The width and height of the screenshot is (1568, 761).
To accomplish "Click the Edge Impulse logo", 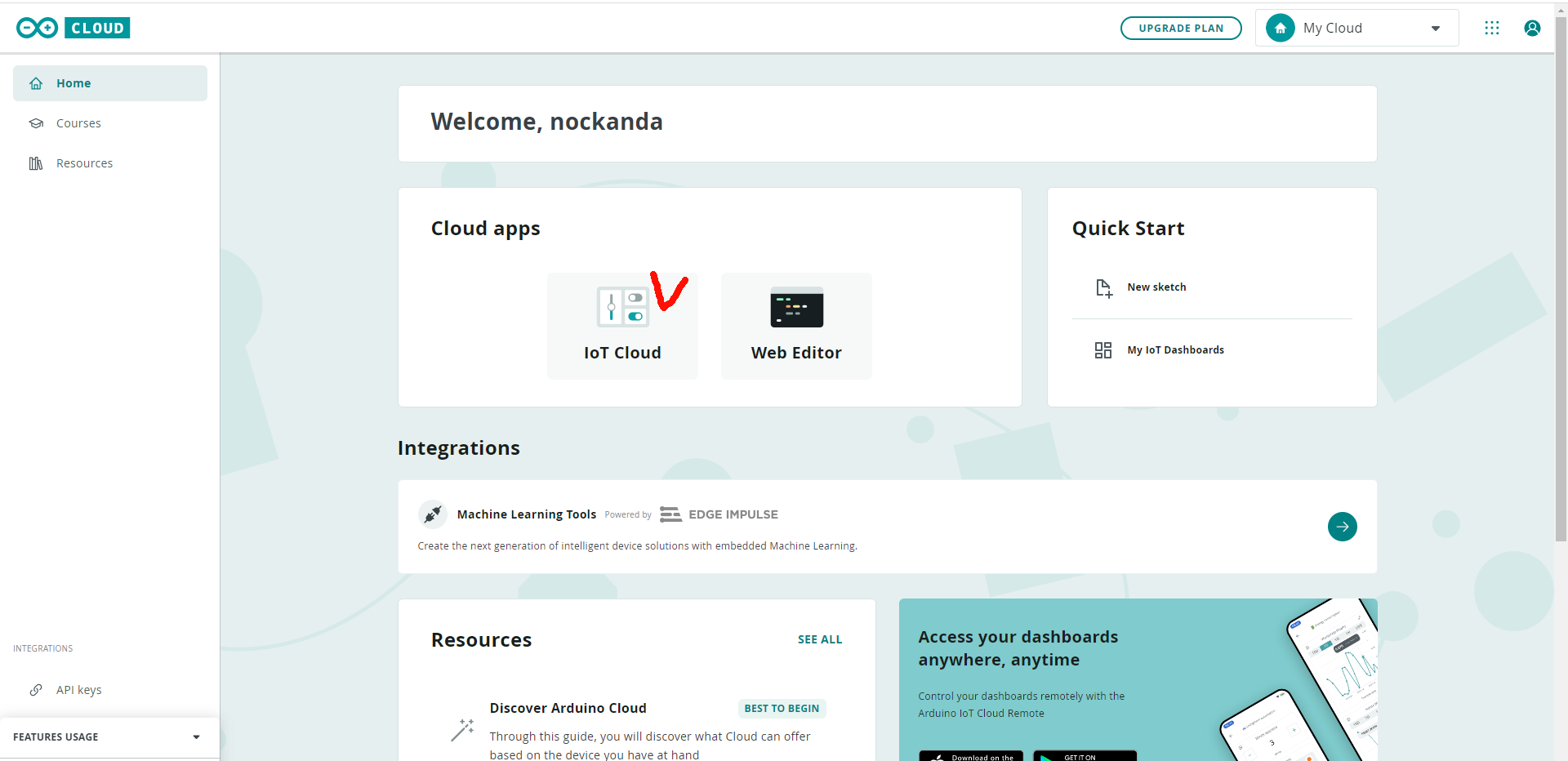I will click(x=719, y=514).
